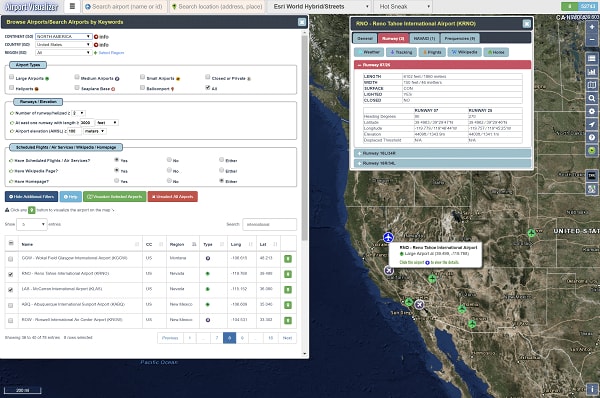The width and height of the screenshot is (600, 398).
Task: Open the magnifier search map tool
Action: click(592, 98)
